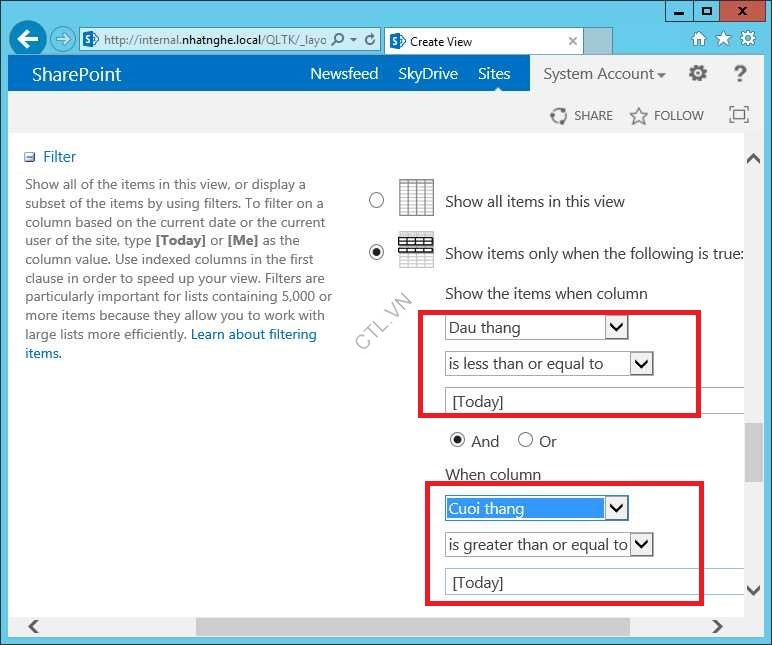Image resolution: width=772 pixels, height=645 pixels.
Task: Click the browser Forward arrow button
Action: click(x=64, y=40)
